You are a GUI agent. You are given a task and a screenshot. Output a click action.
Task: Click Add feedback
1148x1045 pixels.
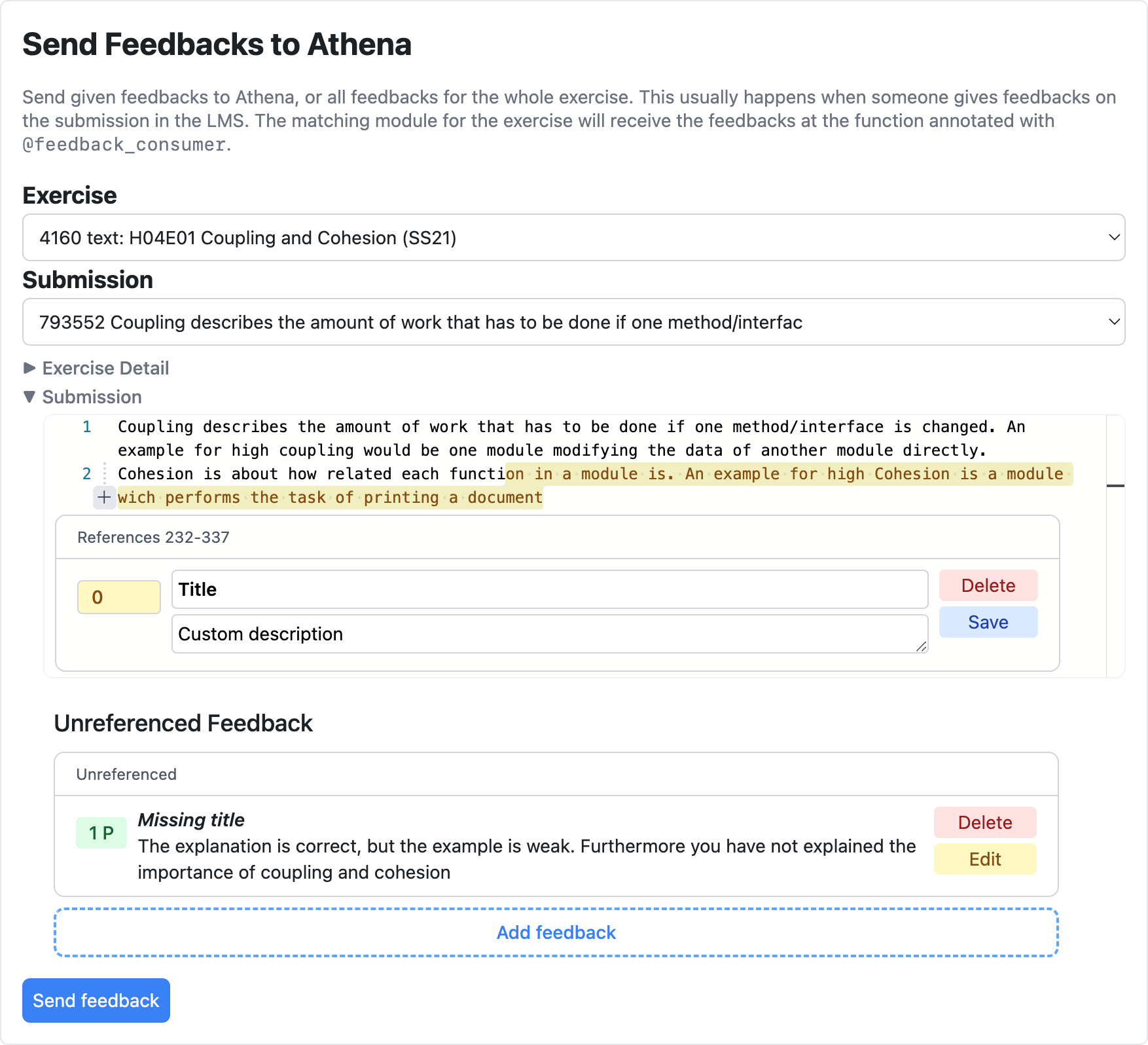pos(556,932)
